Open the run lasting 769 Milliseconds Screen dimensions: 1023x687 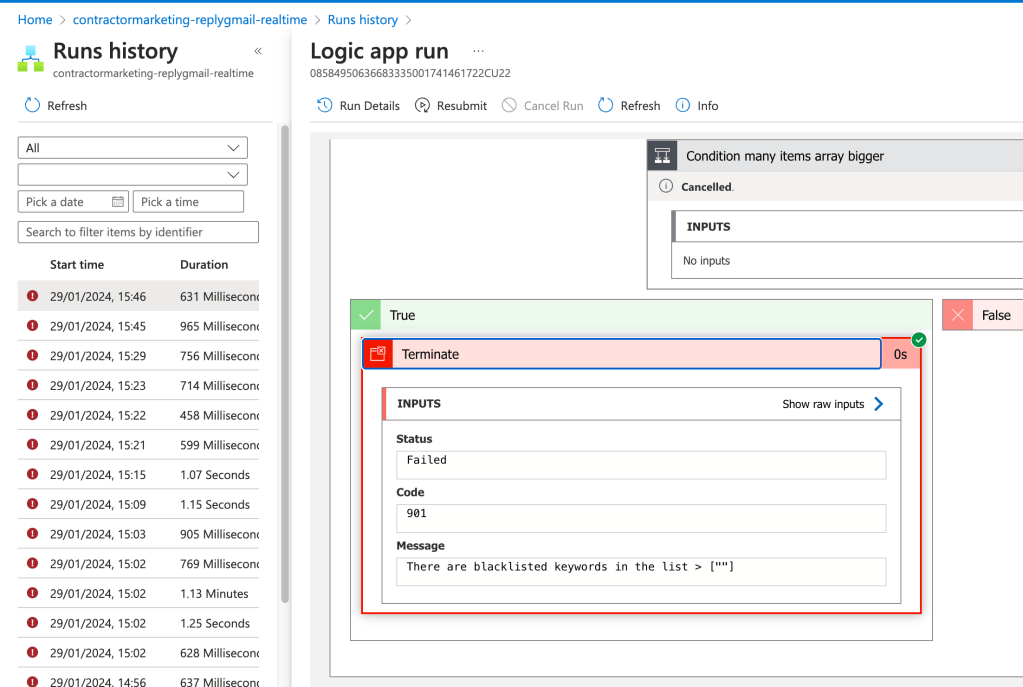[x=138, y=564]
